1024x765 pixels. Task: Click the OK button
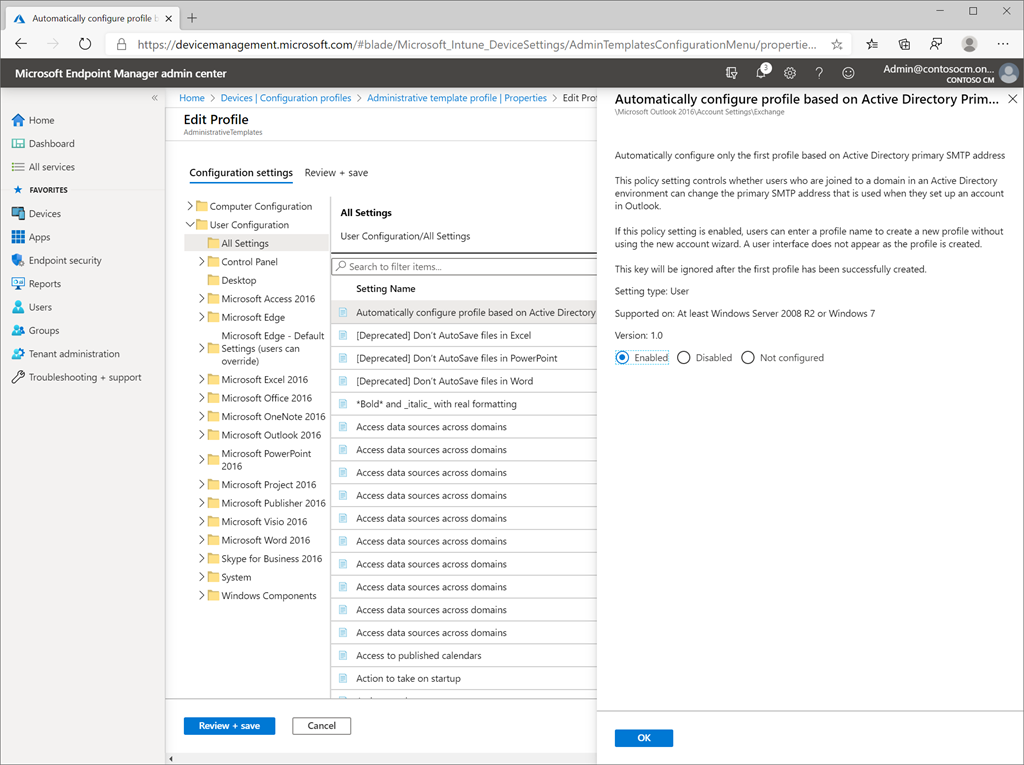(x=643, y=738)
